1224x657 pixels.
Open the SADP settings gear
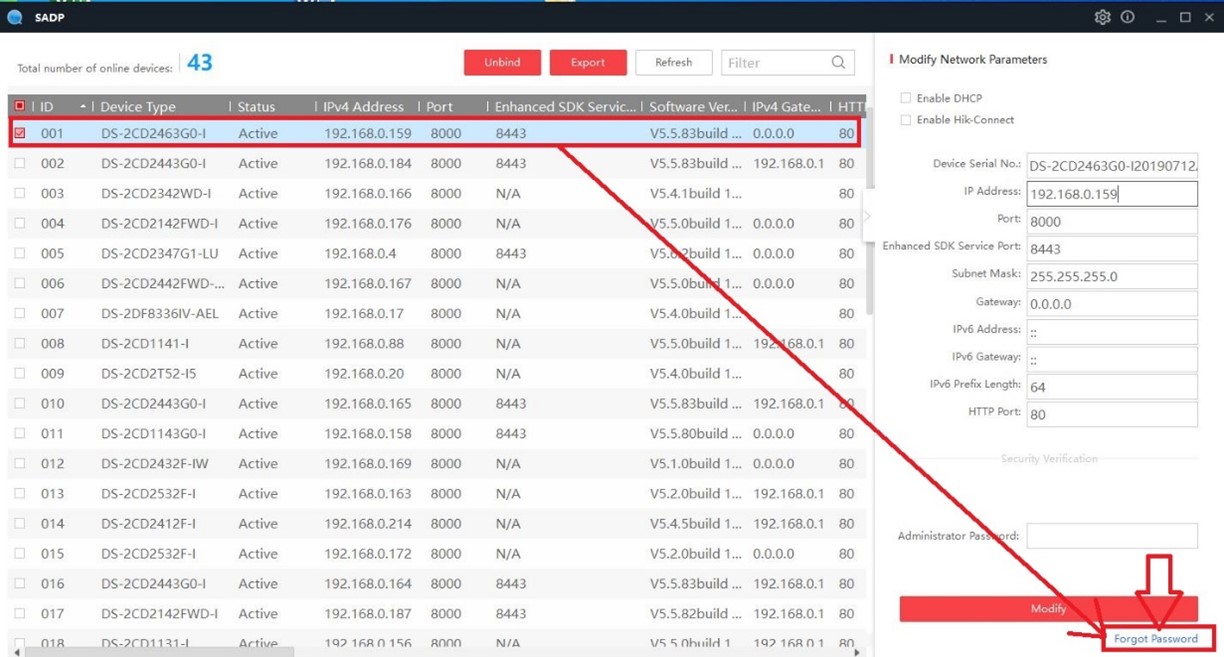pyautogui.click(x=1102, y=17)
